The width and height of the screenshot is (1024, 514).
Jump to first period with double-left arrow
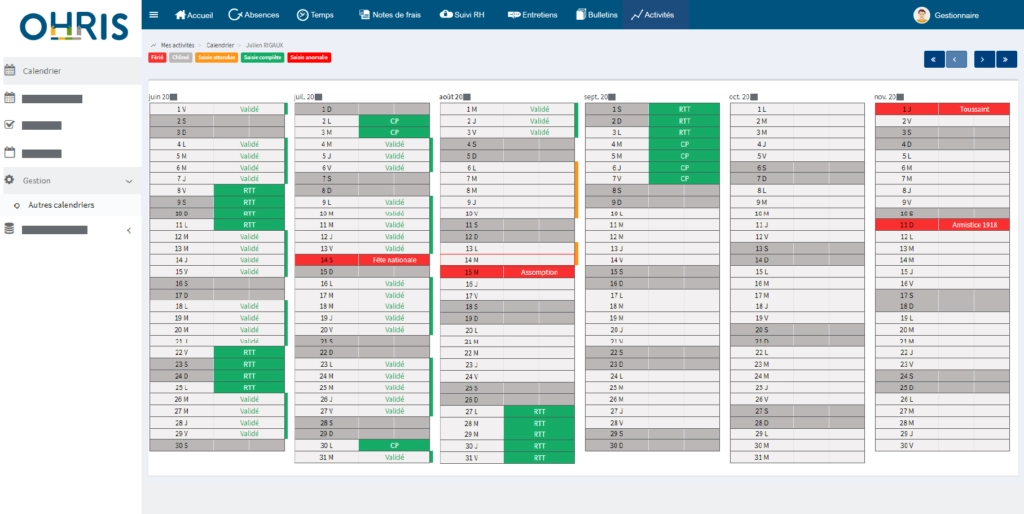tap(934, 59)
